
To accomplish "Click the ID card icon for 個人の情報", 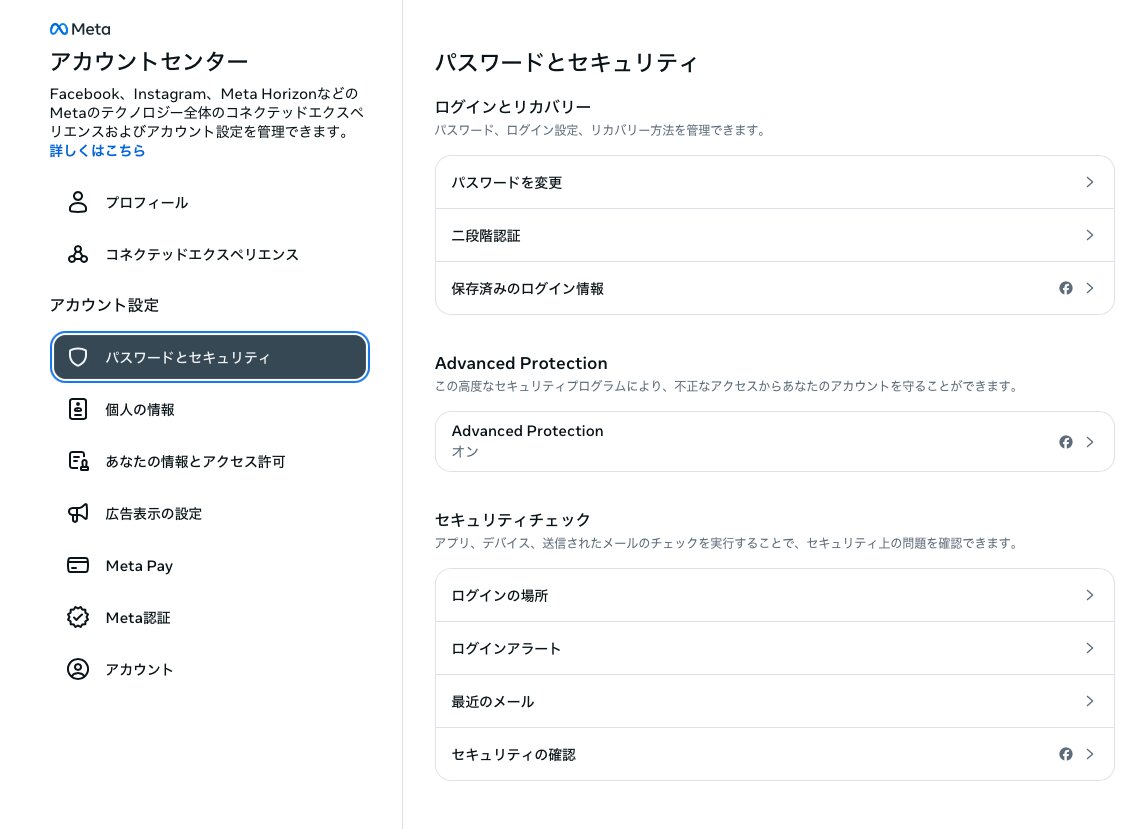I will [78, 409].
